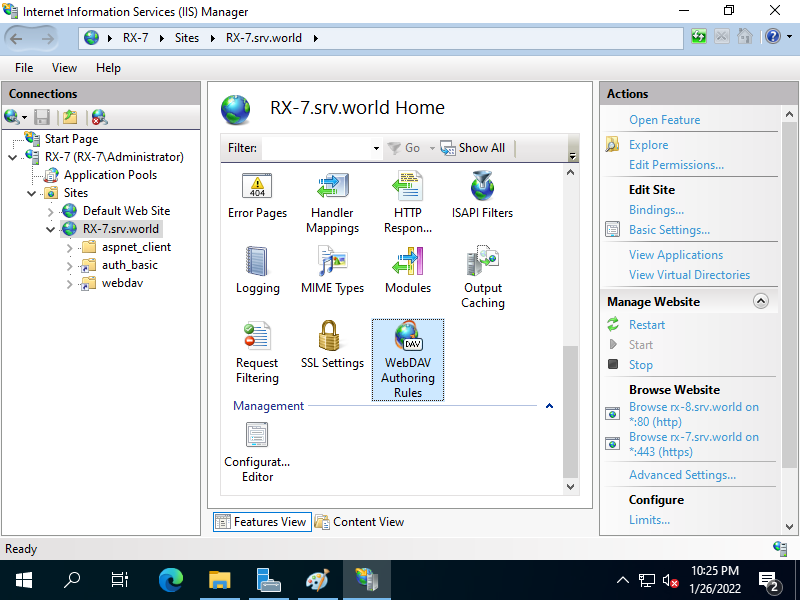This screenshot has height=600, width=800.
Task: Open the Logging feature
Action: (x=257, y=270)
